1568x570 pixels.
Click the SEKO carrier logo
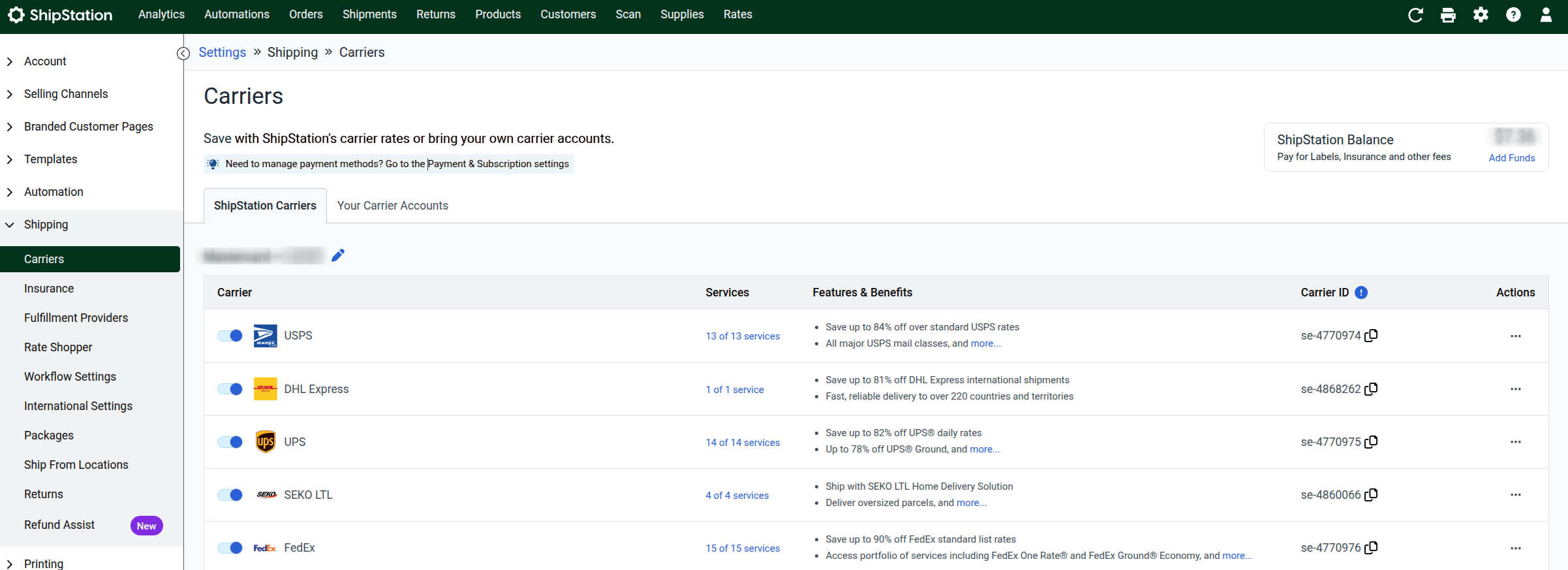click(x=266, y=495)
